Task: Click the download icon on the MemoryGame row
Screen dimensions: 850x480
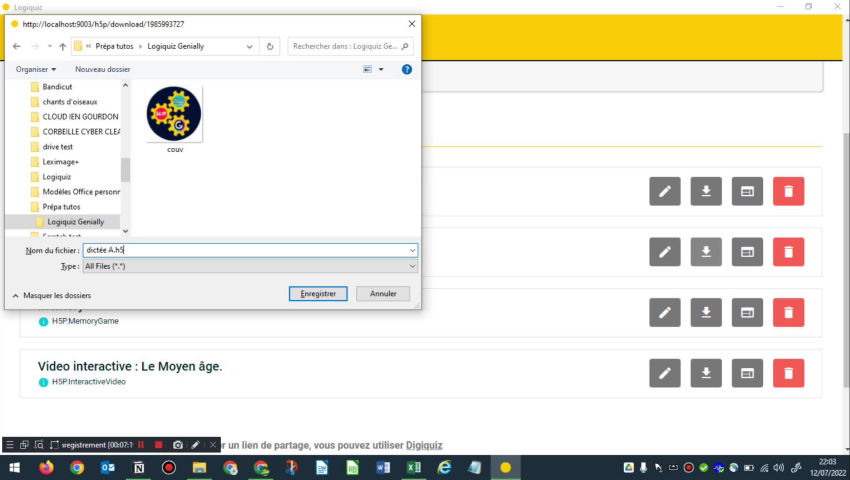Action: point(706,313)
